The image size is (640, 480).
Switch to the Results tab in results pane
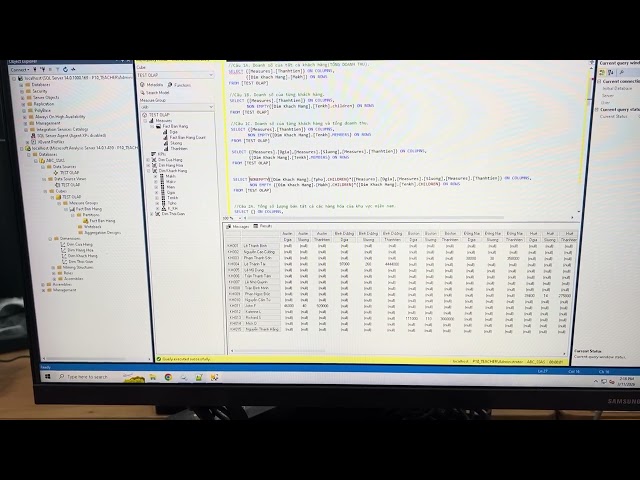coord(262,226)
